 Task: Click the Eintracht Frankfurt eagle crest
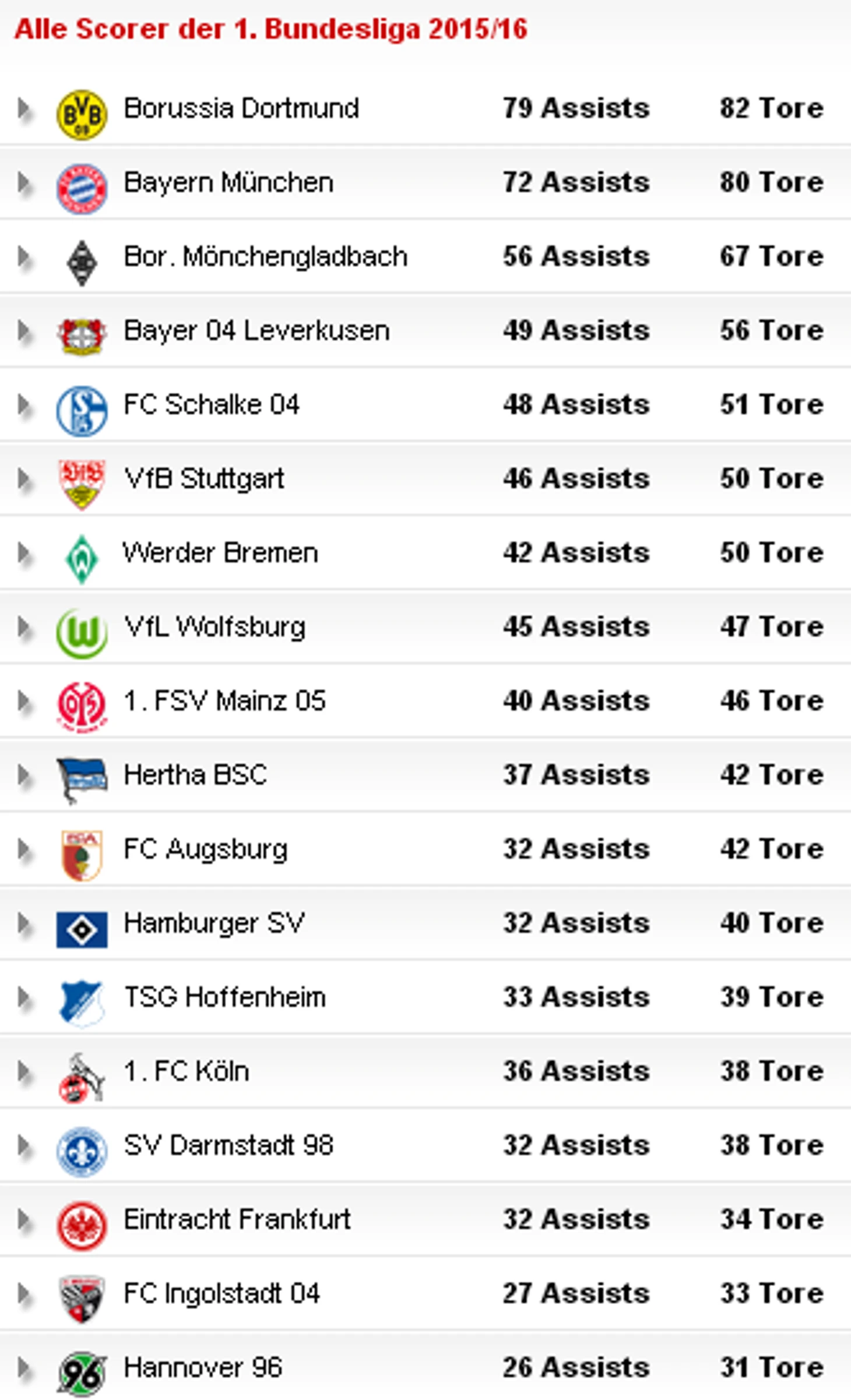(82, 1226)
